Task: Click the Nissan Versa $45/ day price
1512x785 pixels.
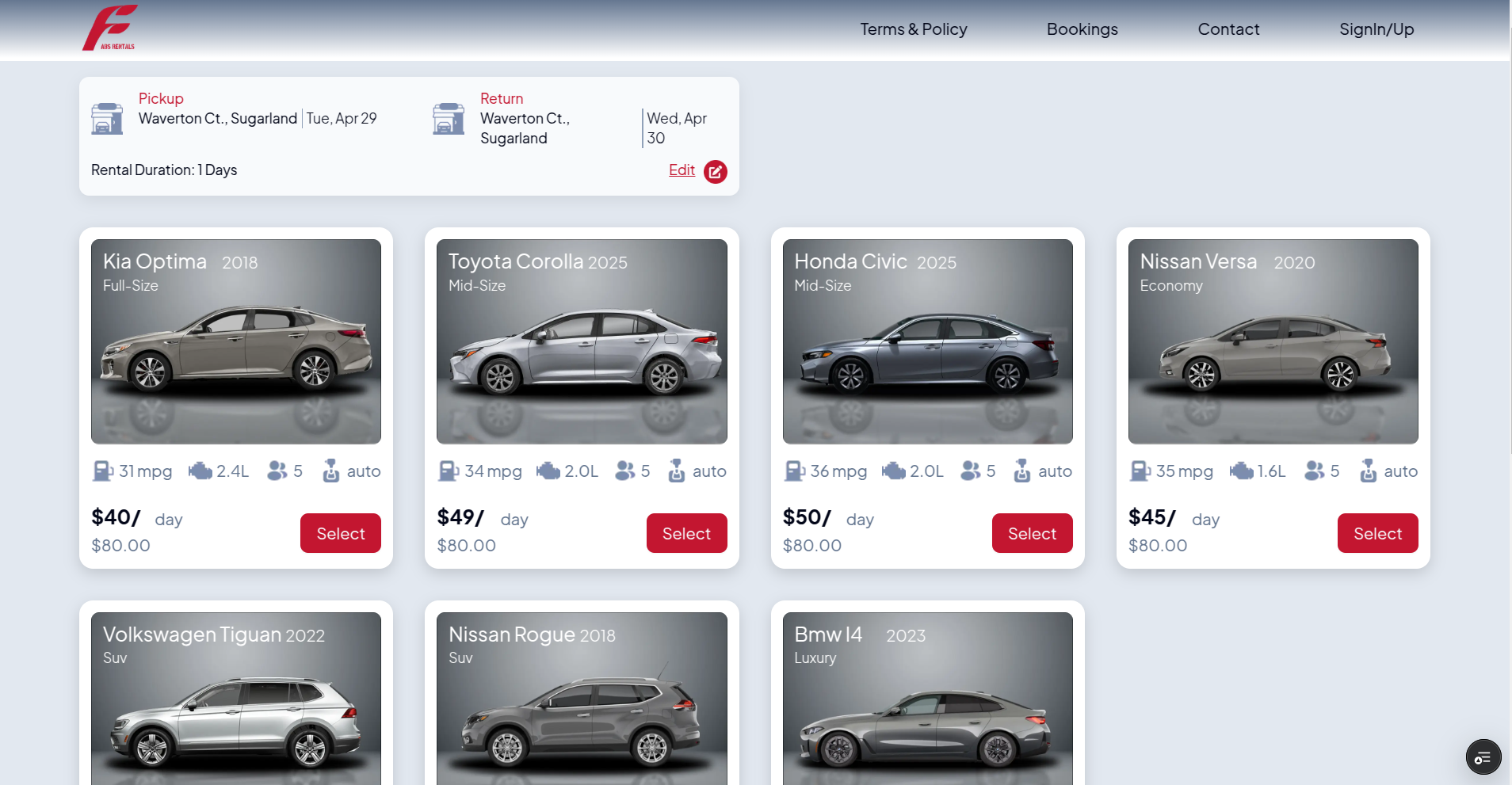Action: (1174, 518)
